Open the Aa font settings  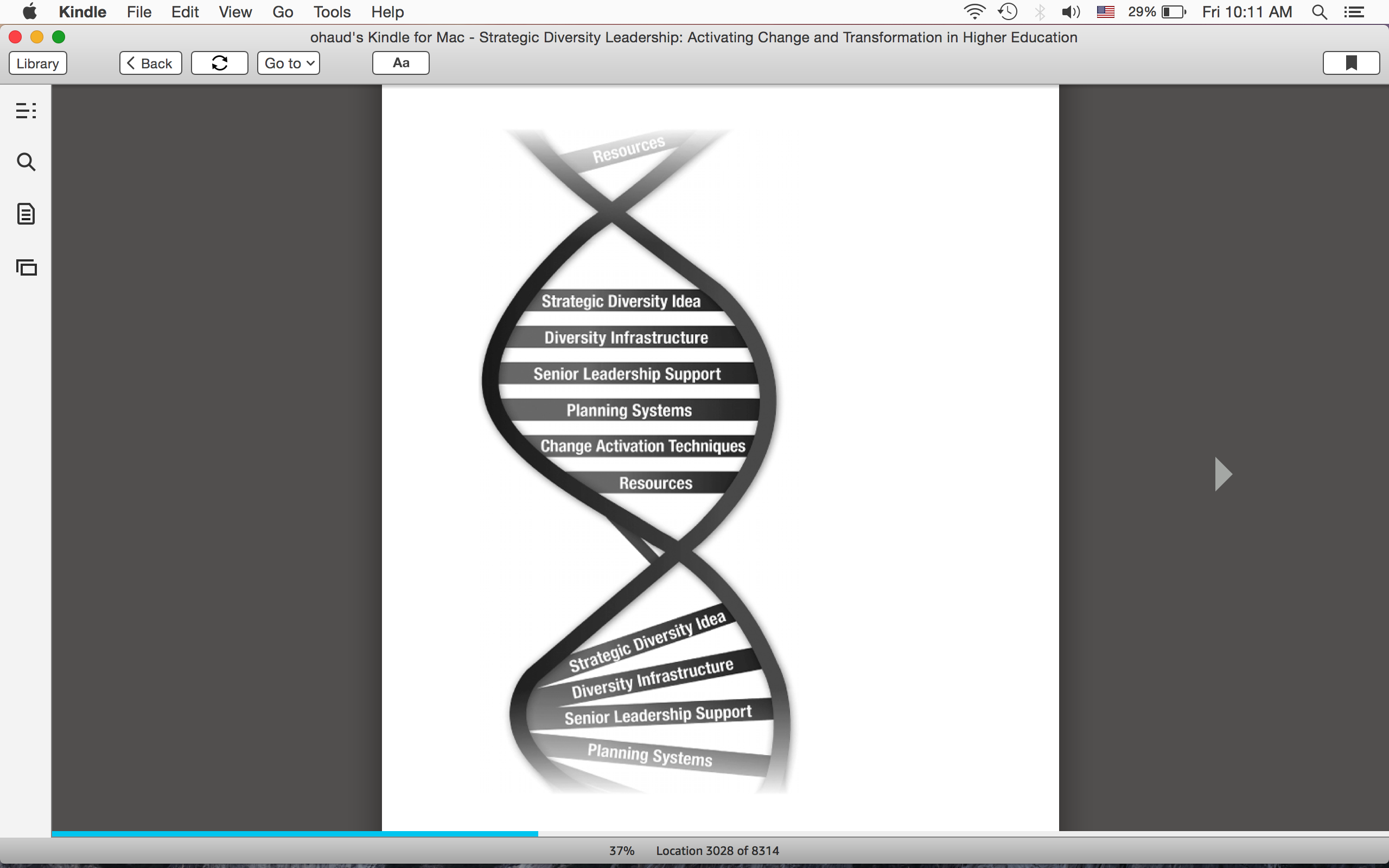click(400, 63)
